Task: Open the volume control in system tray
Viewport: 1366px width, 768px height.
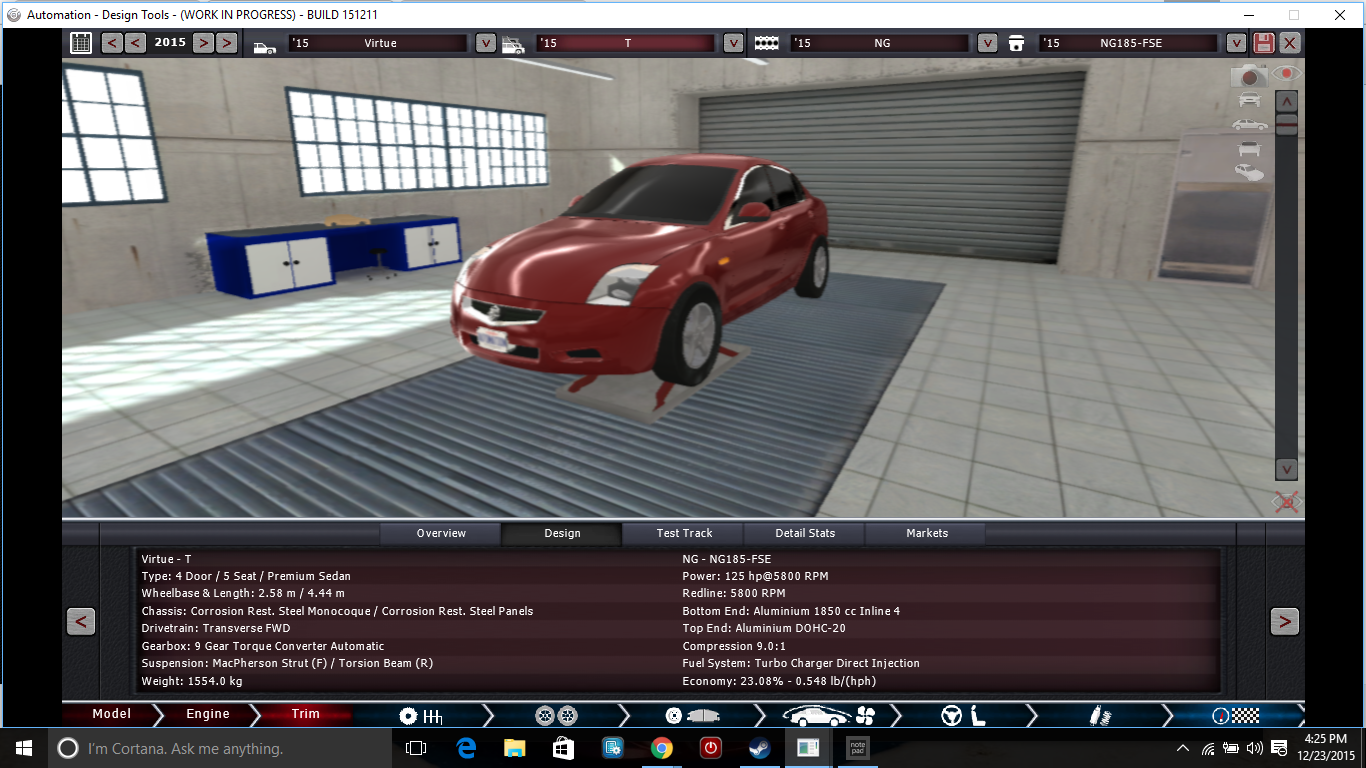Action: click(x=1255, y=748)
